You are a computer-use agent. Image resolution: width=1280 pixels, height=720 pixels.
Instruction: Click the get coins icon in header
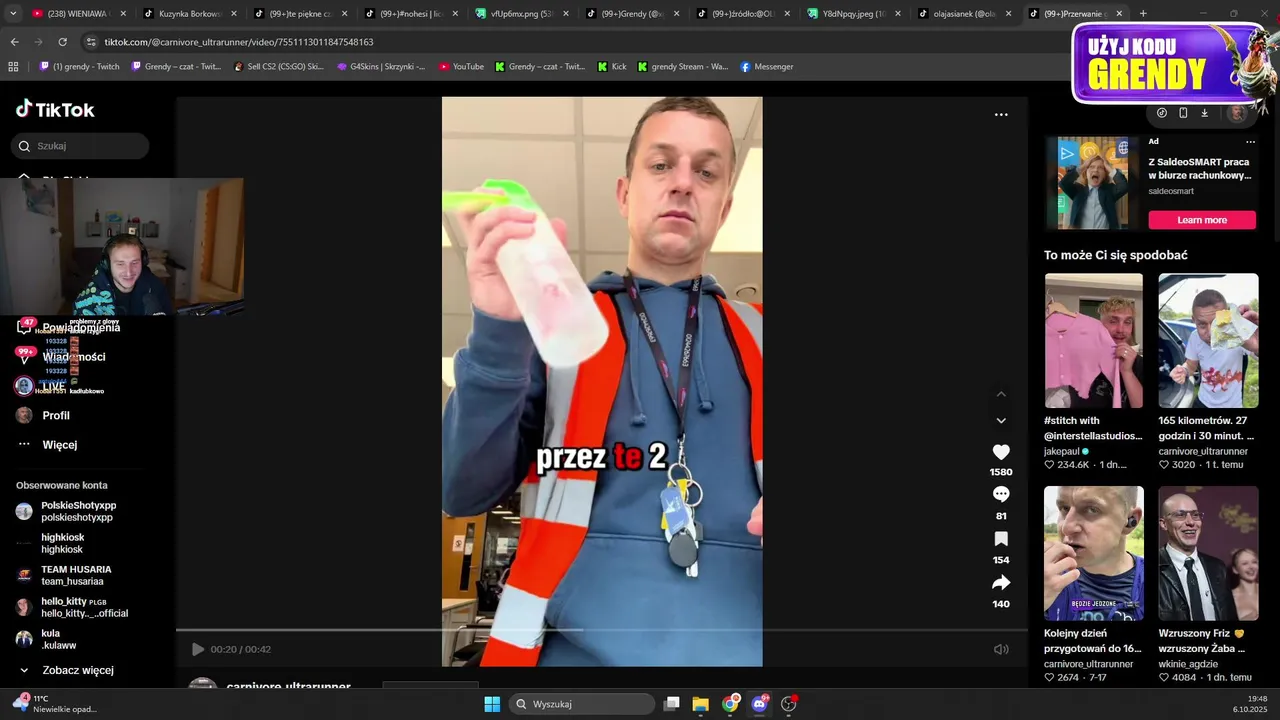tap(1161, 113)
